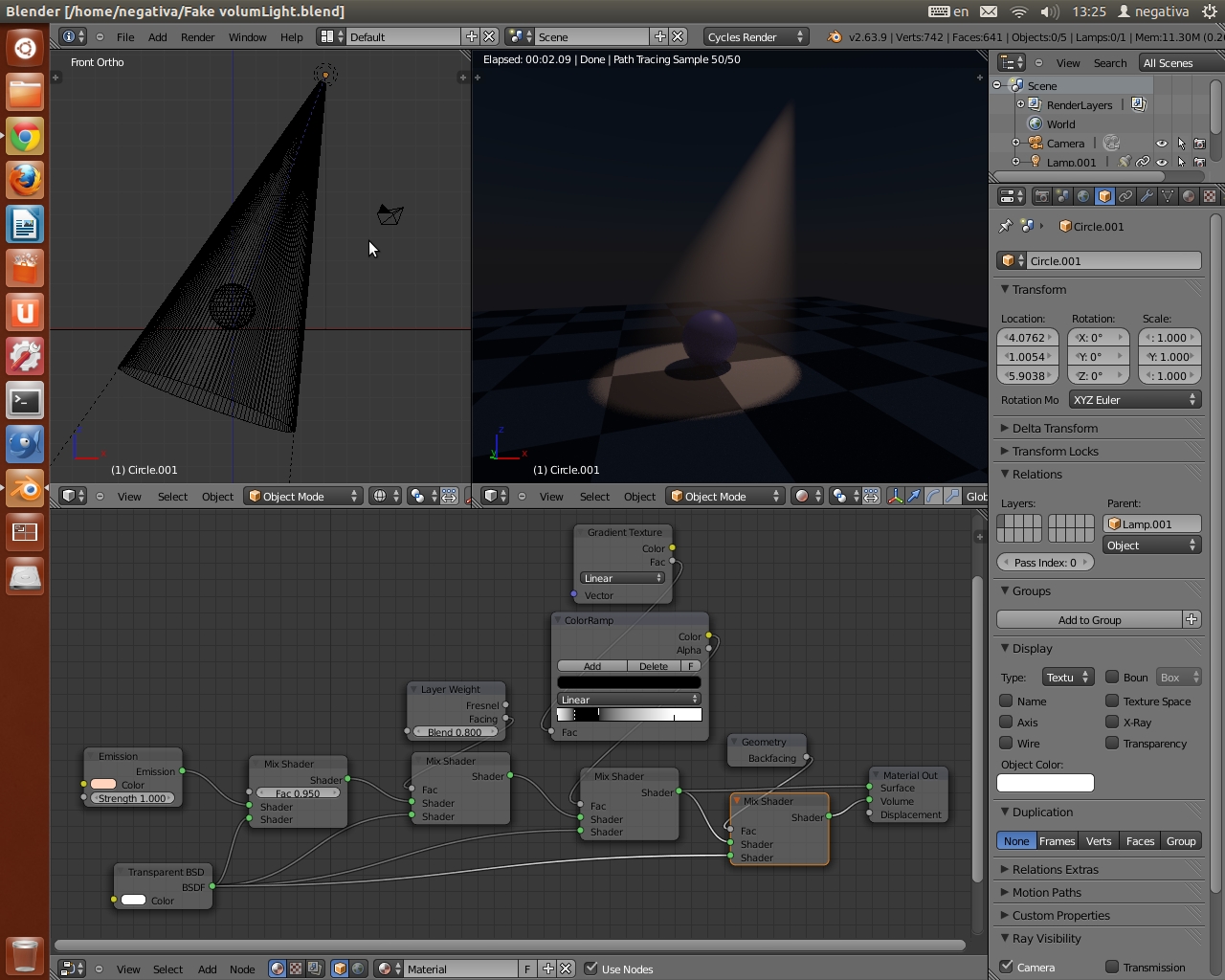Select the Verts duplication button
This screenshot has height=980, width=1225.
click(1099, 841)
